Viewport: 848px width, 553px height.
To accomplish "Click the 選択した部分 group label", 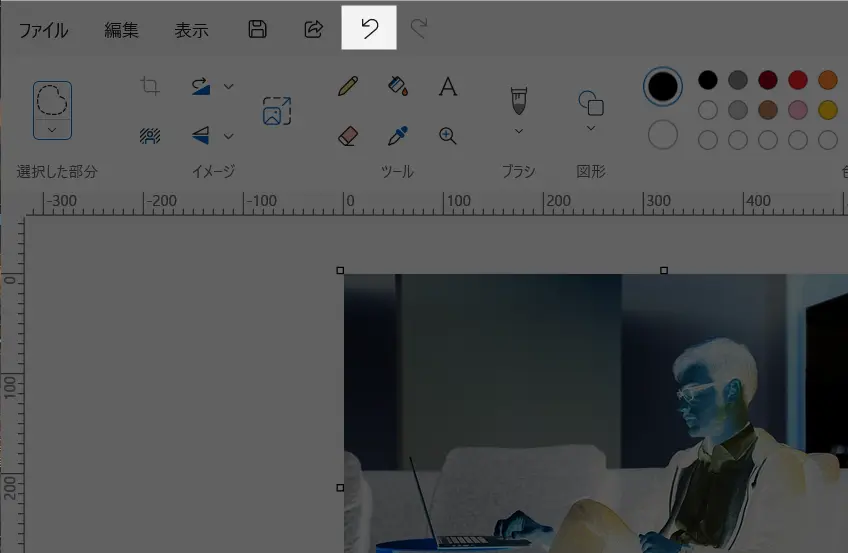I will pos(57,172).
